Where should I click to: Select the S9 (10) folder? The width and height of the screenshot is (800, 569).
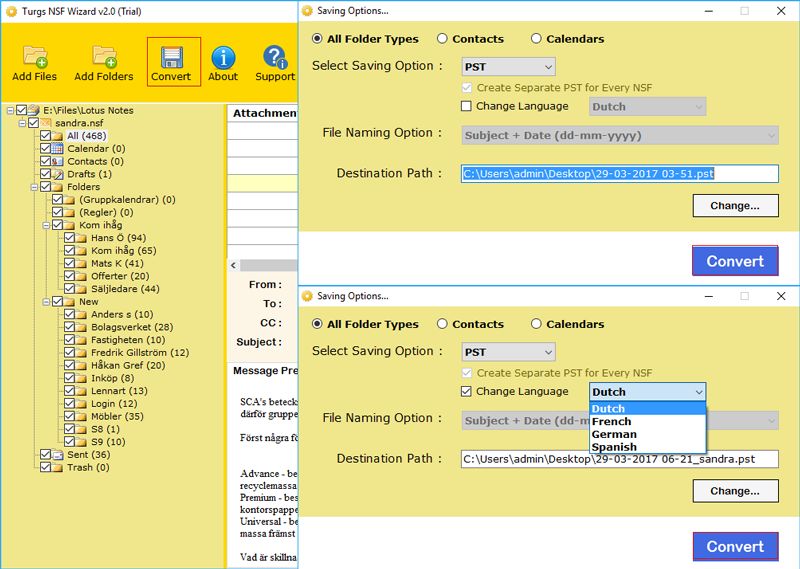point(108,442)
